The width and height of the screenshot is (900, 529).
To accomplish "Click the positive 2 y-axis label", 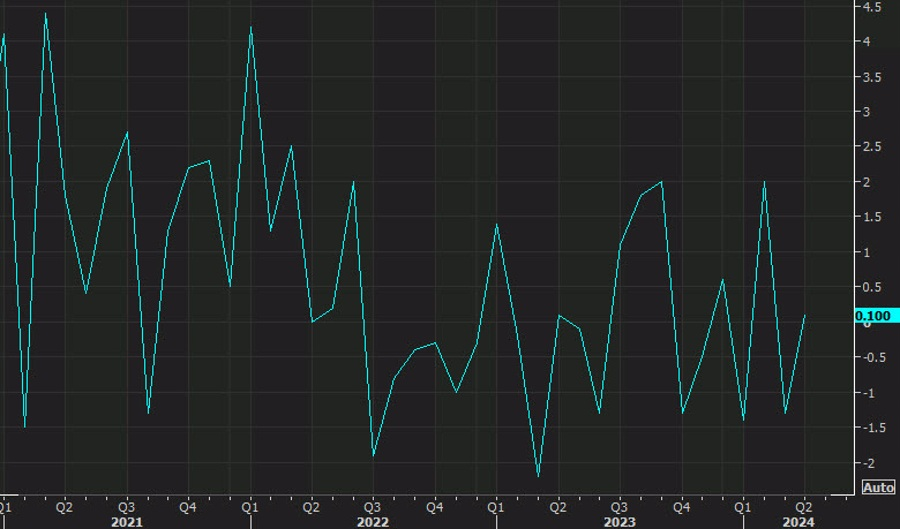I will (x=866, y=182).
